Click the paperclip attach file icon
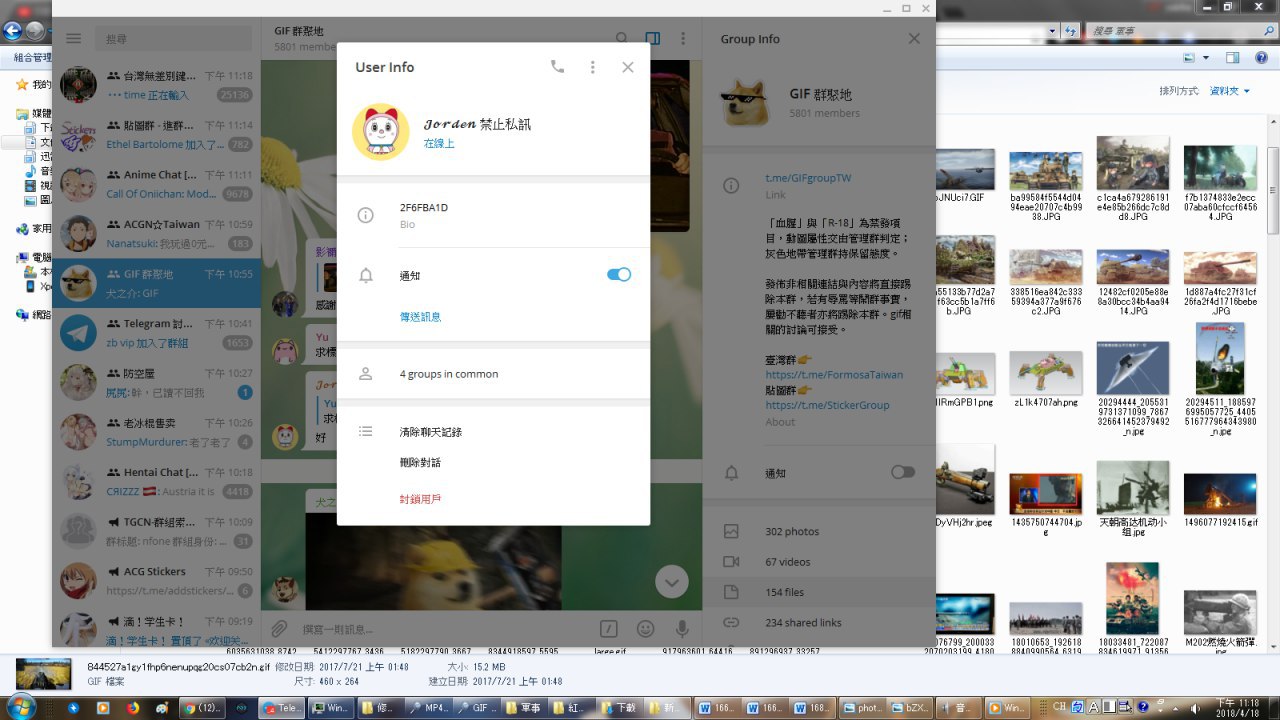This screenshot has width=1280, height=720. pos(280,629)
